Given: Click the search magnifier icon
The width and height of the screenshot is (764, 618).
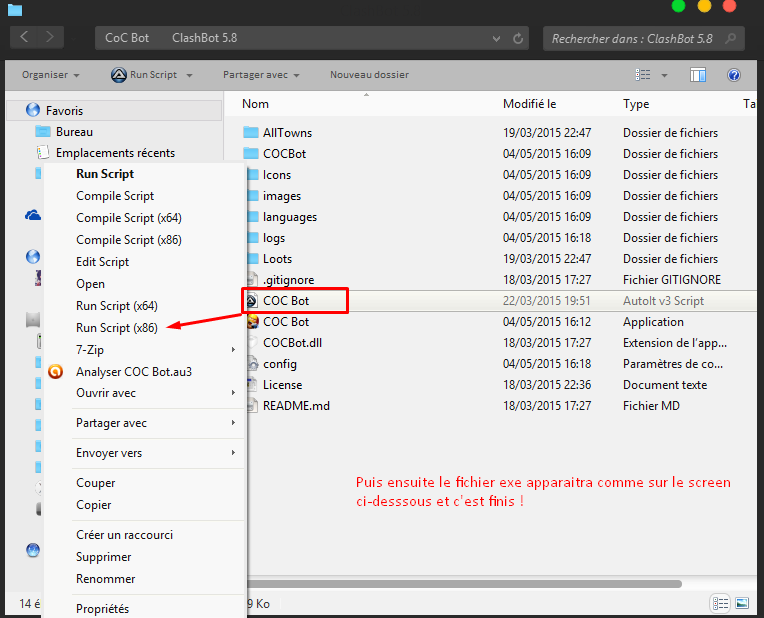Looking at the screenshot, I should (730, 38).
